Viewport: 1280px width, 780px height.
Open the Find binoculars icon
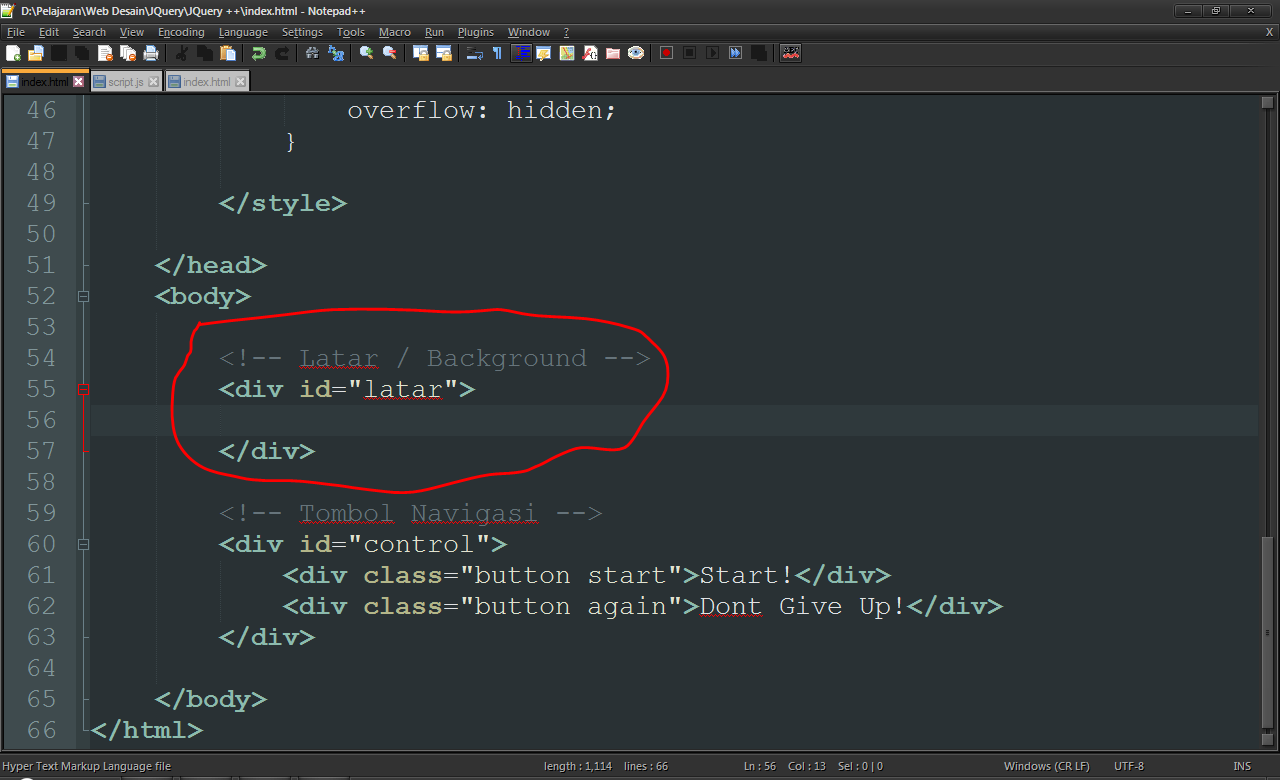[x=312, y=53]
